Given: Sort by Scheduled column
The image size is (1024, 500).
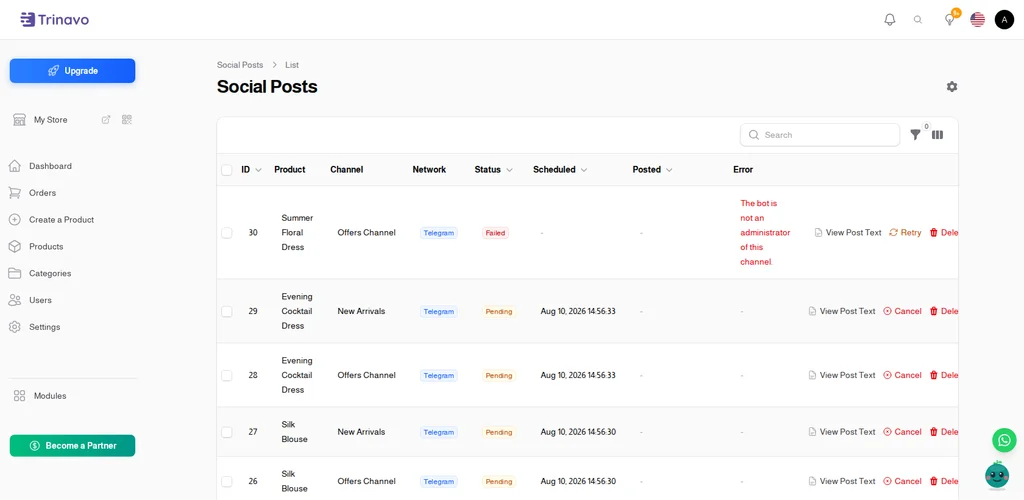Looking at the screenshot, I should point(560,169).
